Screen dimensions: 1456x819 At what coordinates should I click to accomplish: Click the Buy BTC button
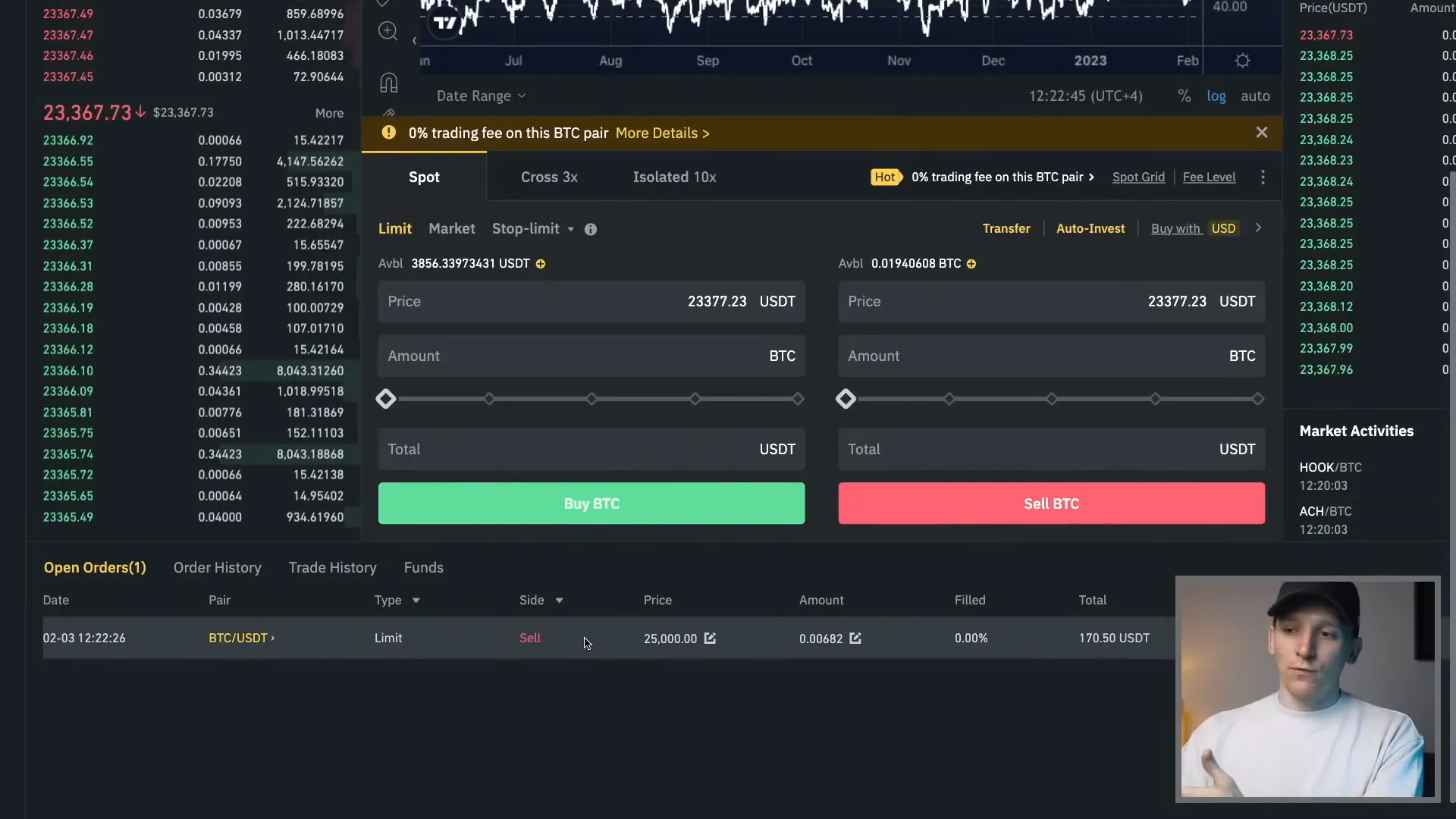pos(591,504)
